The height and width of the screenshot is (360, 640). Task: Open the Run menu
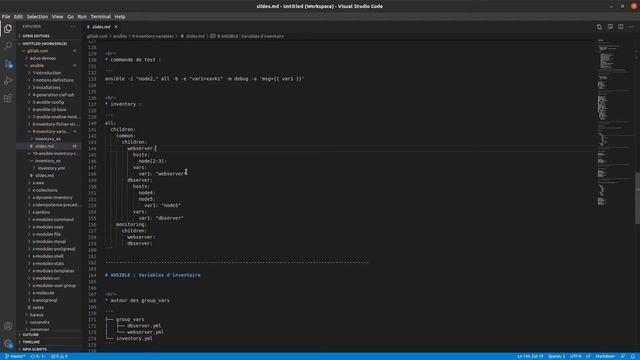click(82, 17)
